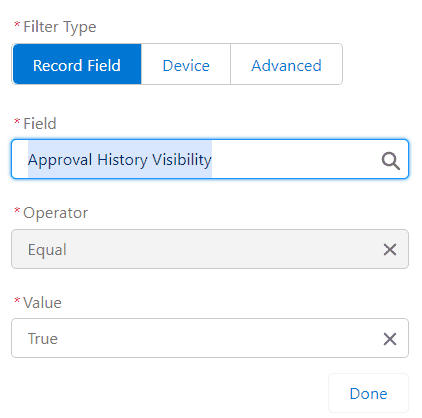Viewport: 422px width, 418px height.
Task: Choose the Advanced filter type
Action: [x=286, y=64]
